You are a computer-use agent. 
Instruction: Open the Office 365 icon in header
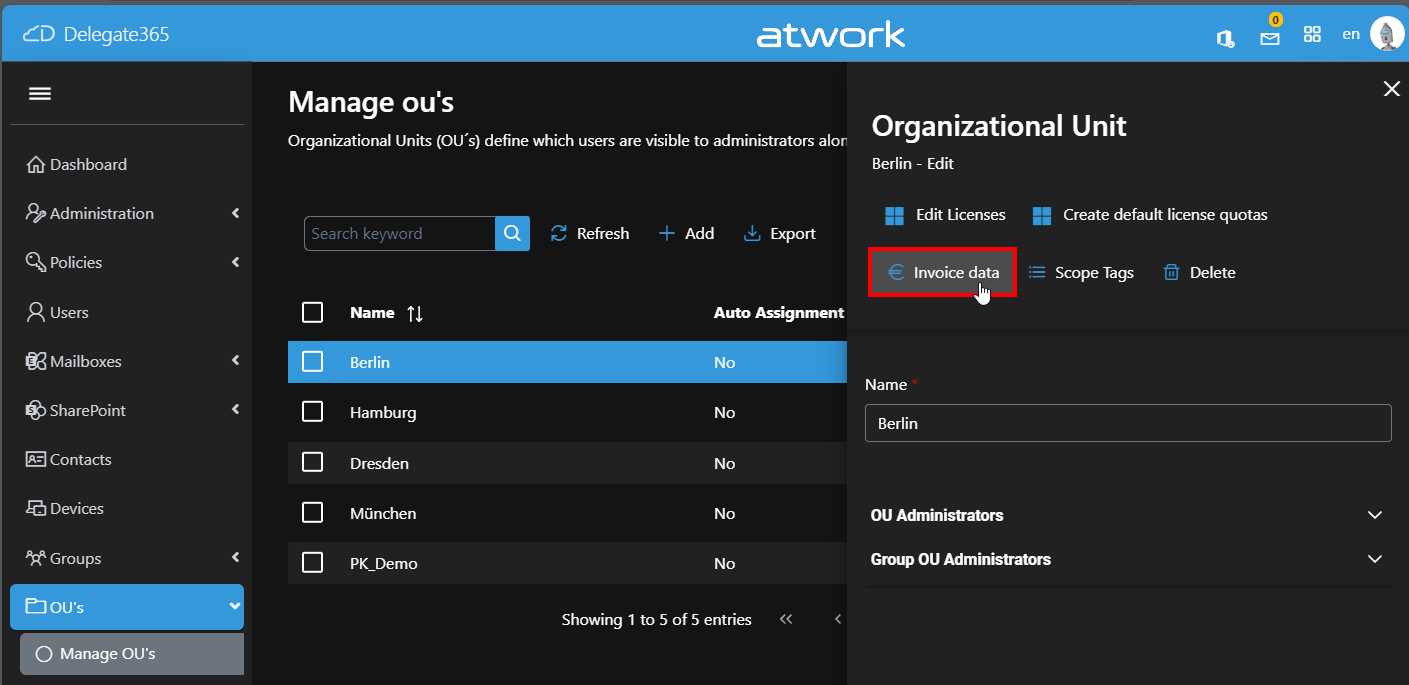tap(1224, 37)
